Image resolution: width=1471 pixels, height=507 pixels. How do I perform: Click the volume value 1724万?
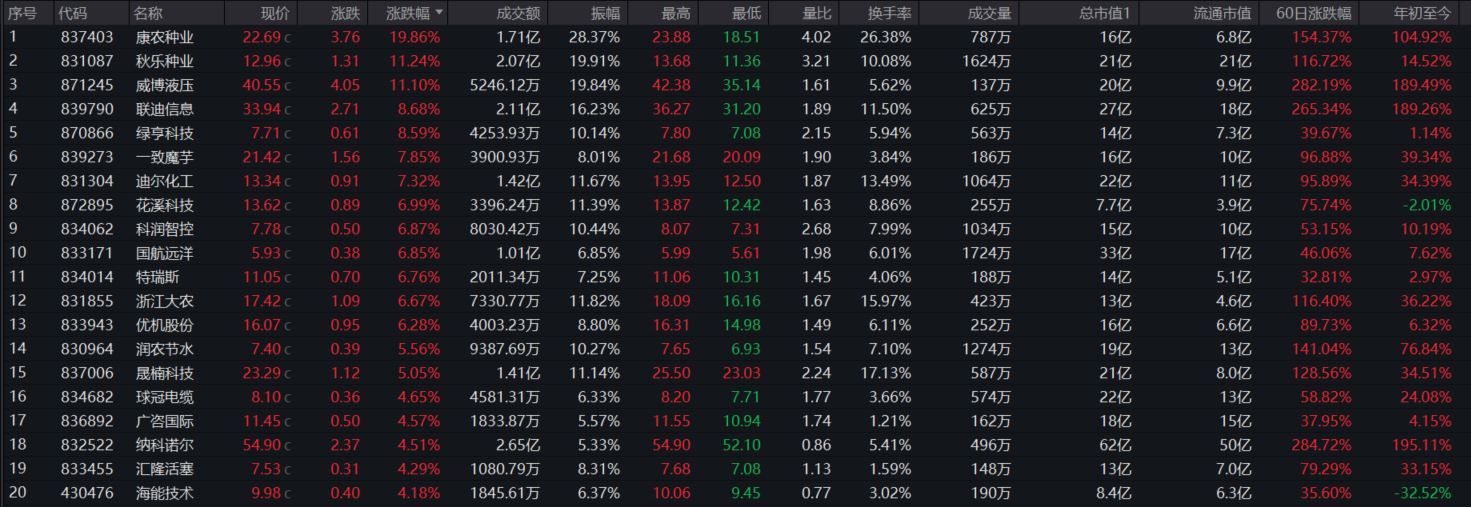click(x=984, y=253)
